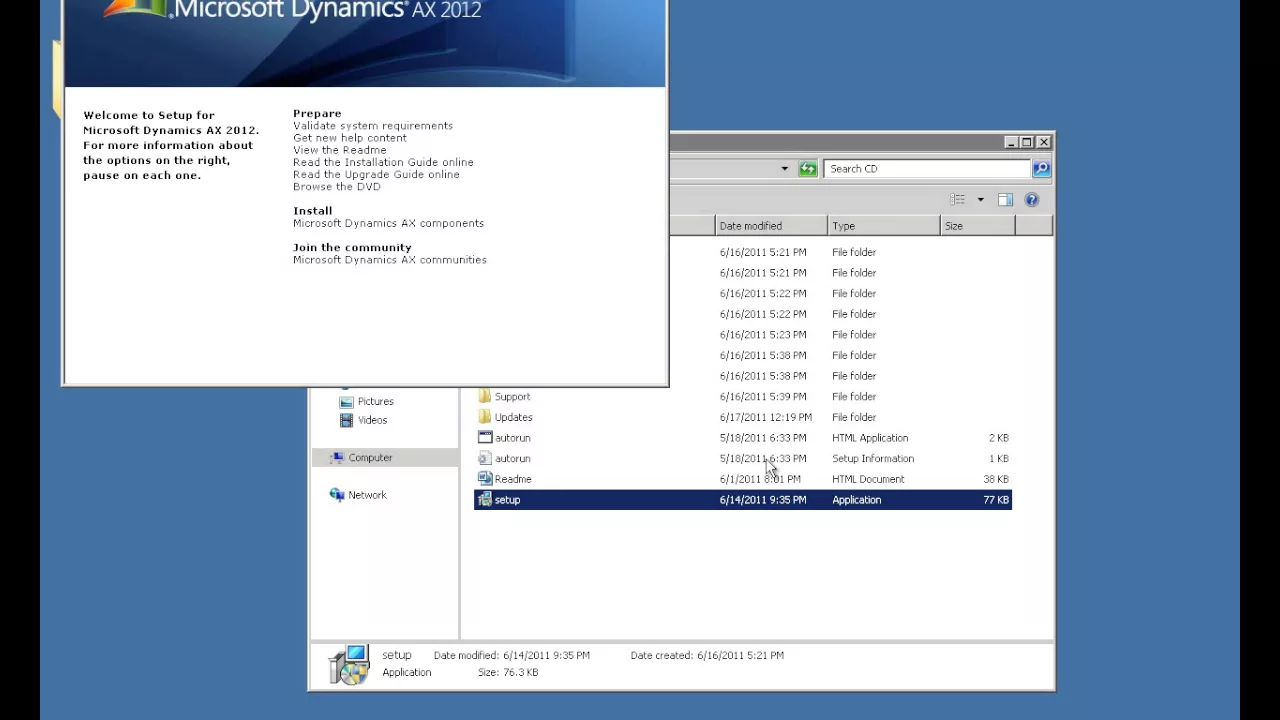Toggle the preview pane icon
The height and width of the screenshot is (720, 1280).
tap(1005, 200)
